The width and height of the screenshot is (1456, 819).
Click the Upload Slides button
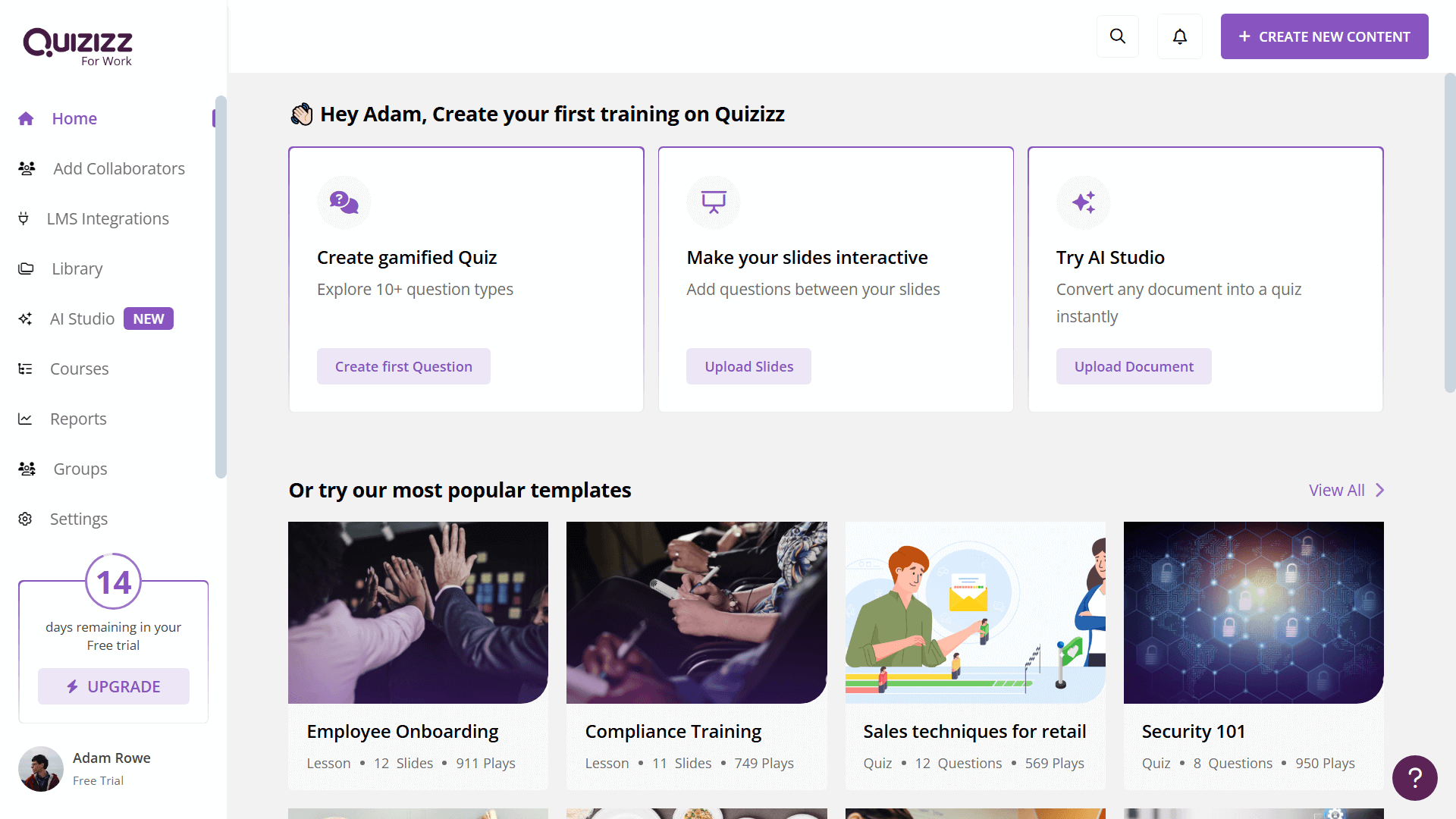tap(748, 366)
